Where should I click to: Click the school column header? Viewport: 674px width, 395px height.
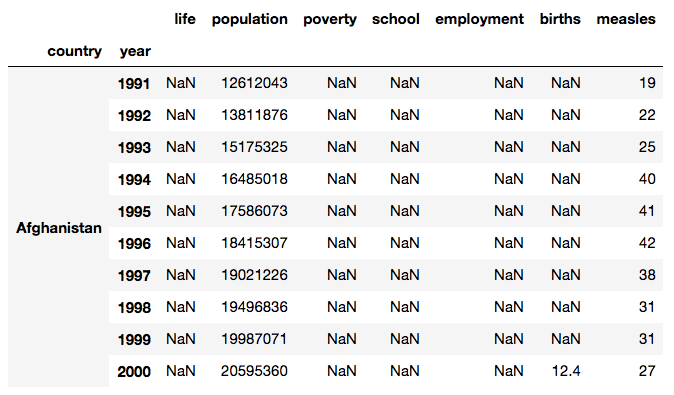[395, 19]
